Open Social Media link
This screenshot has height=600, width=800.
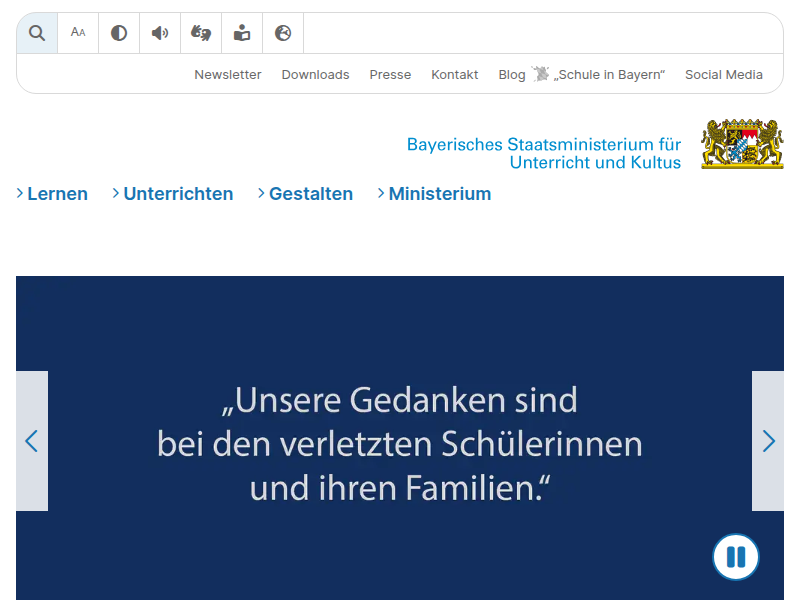(x=723, y=74)
